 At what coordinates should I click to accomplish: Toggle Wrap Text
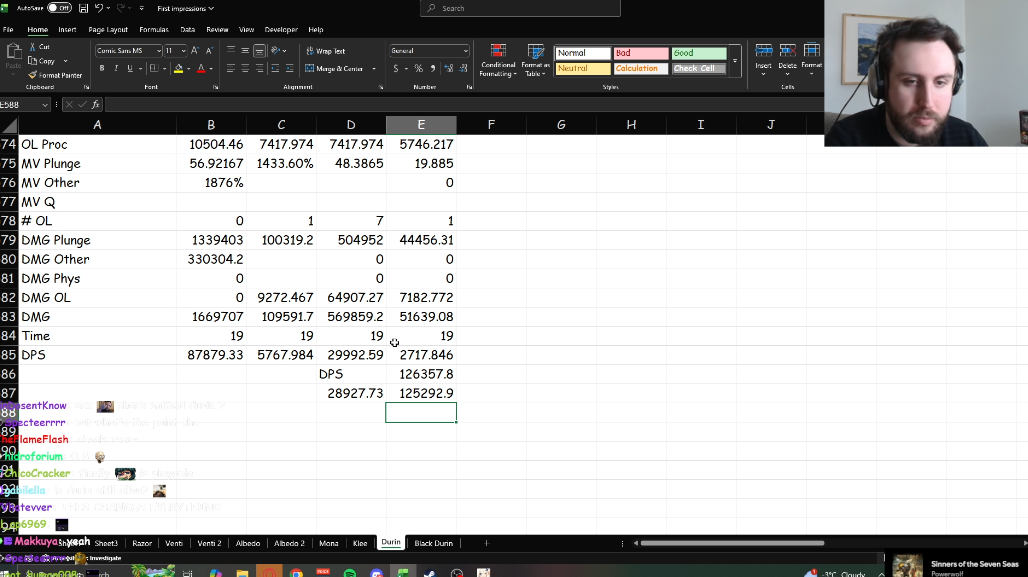(325, 50)
